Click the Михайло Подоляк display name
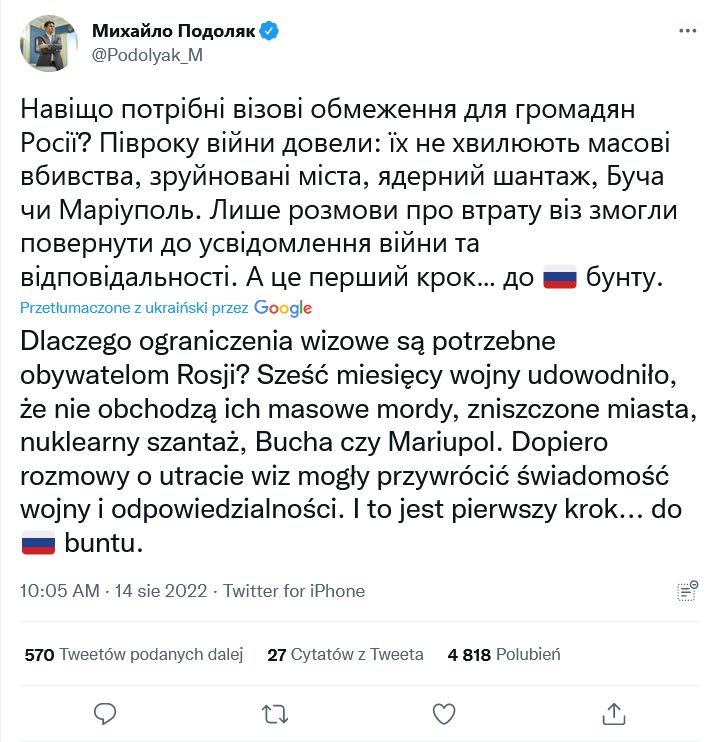The height and width of the screenshot is (742, 717). tap(171, 32)
